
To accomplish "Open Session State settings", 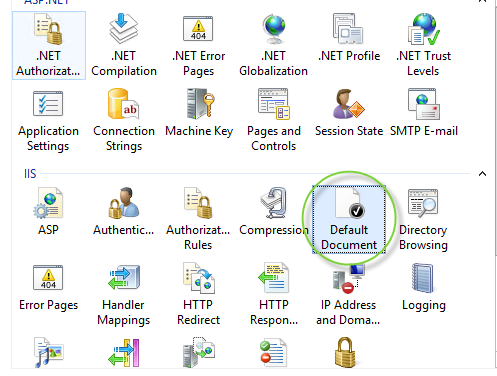I will coord(349,113).
